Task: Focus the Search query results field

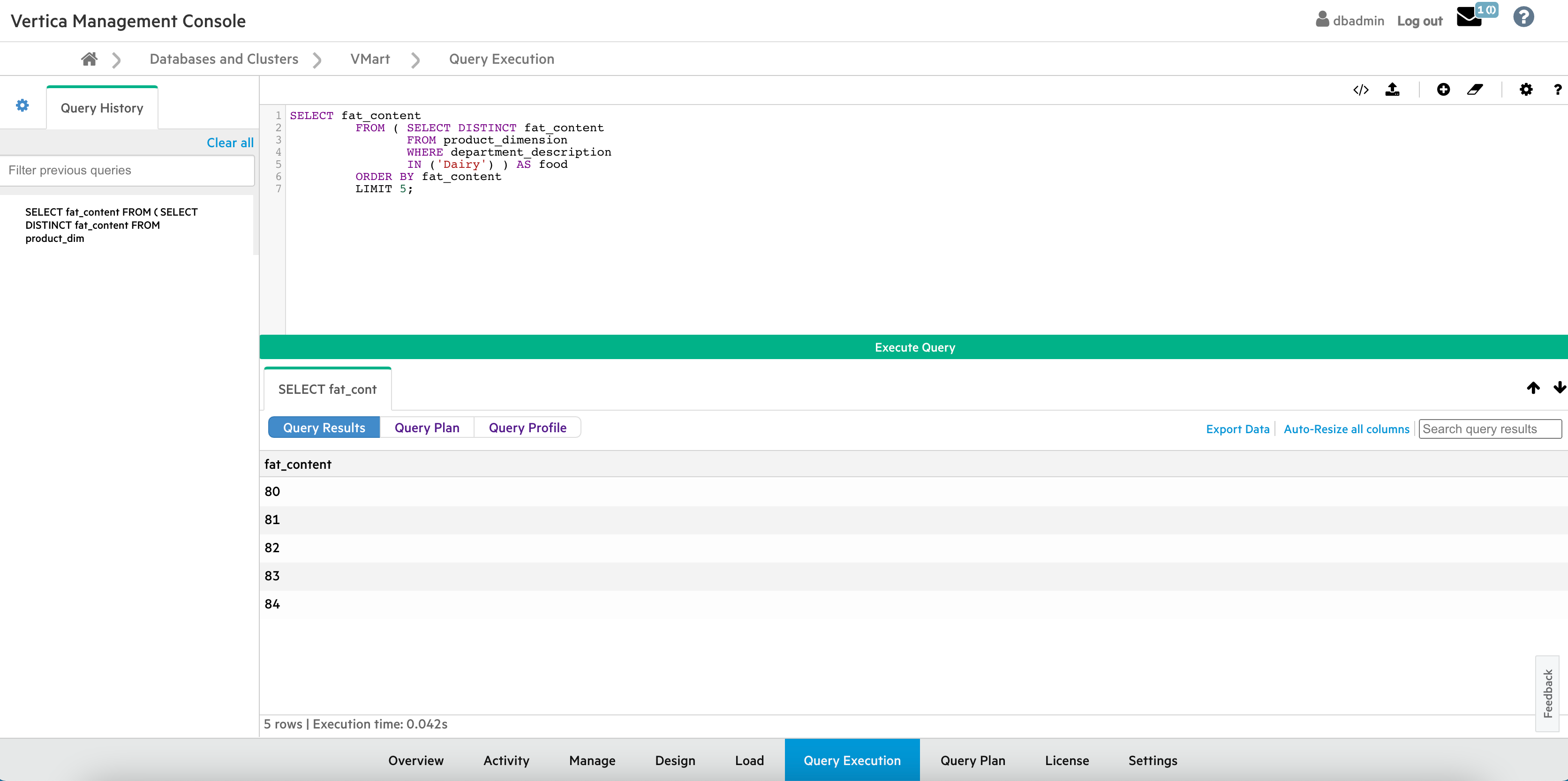Action: (1490, 429)
